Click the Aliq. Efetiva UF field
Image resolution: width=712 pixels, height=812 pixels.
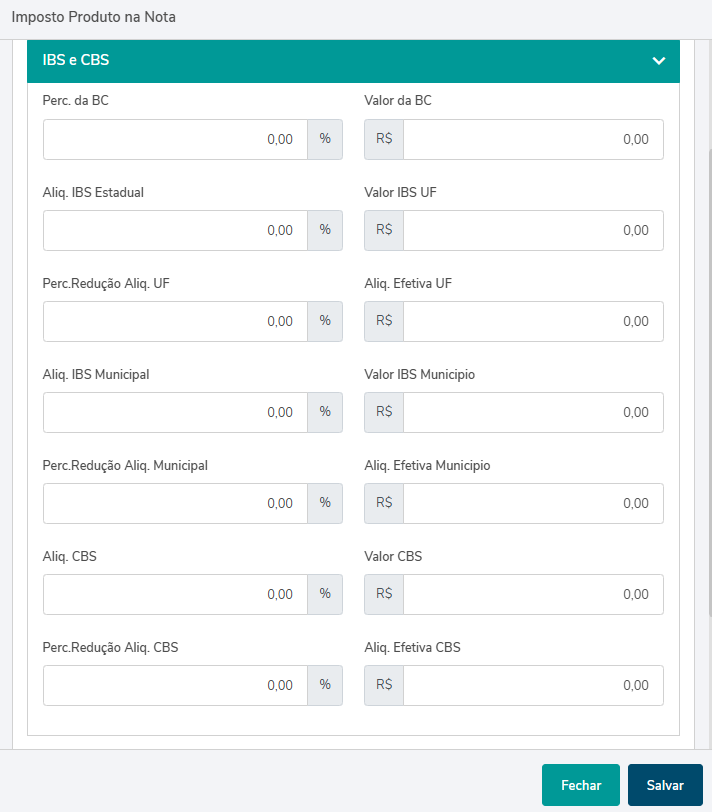pos(533,322)
